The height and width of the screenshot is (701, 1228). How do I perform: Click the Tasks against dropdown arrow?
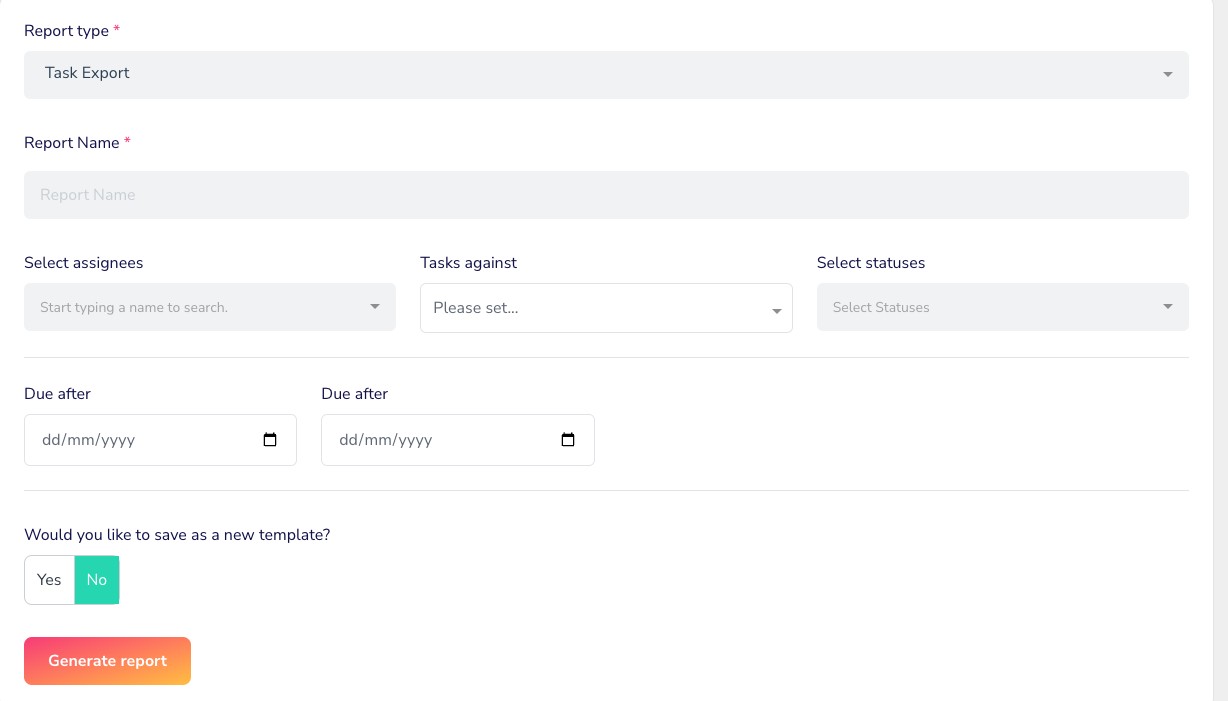776,311
